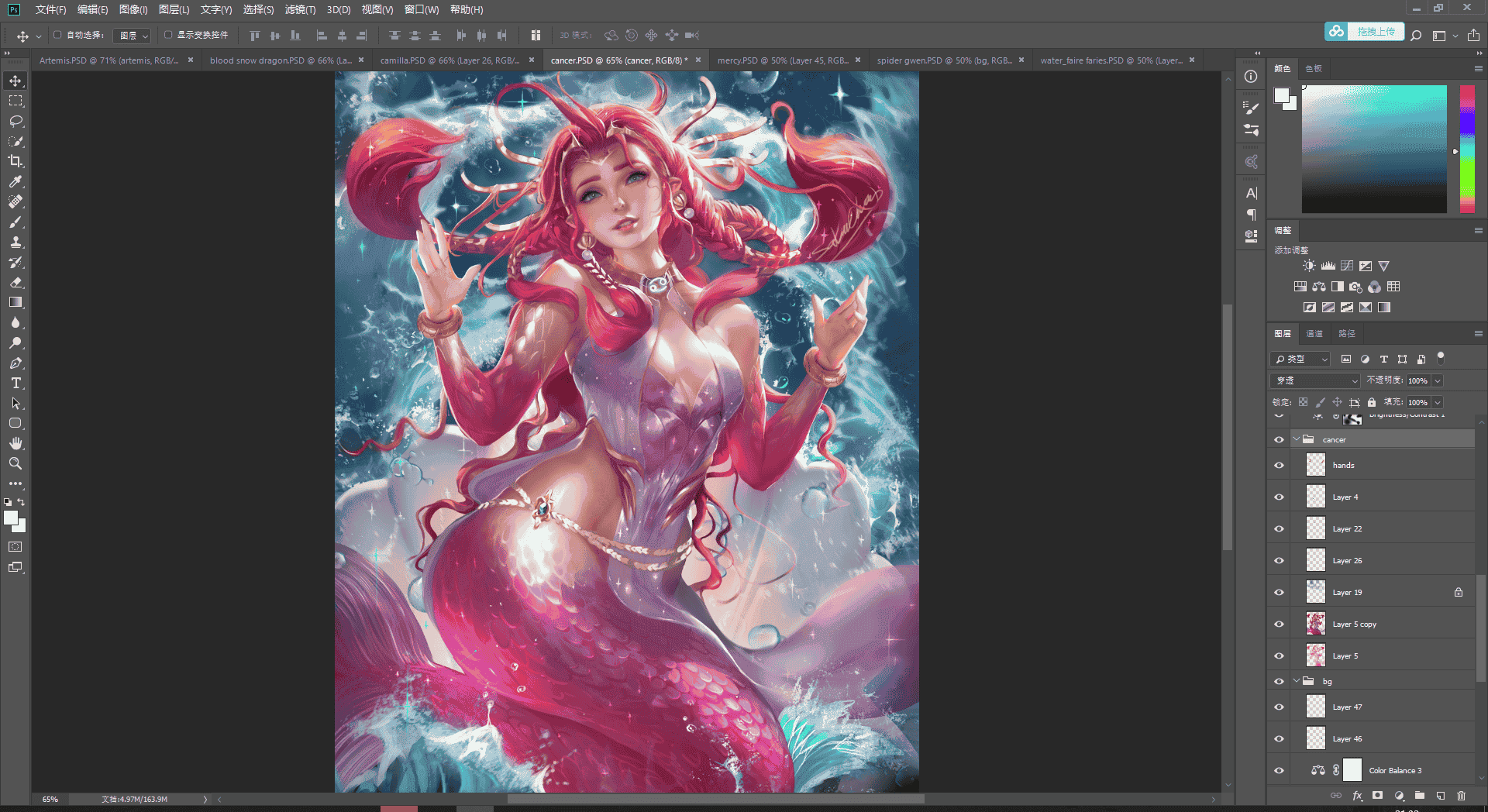Collapse the bg layer group
Viewport: 1488px width, 812px height.
click(1296, 681)
